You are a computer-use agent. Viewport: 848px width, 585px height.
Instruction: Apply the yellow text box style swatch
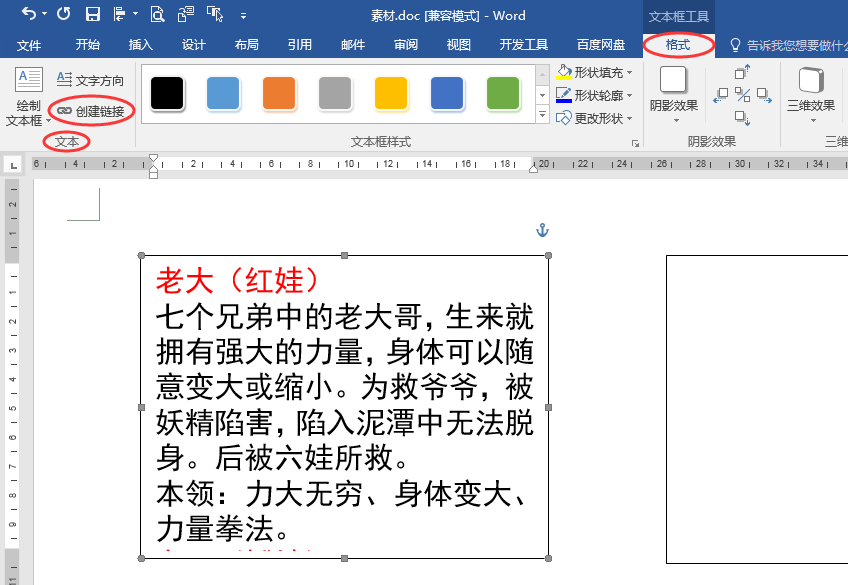pos(390,94)
